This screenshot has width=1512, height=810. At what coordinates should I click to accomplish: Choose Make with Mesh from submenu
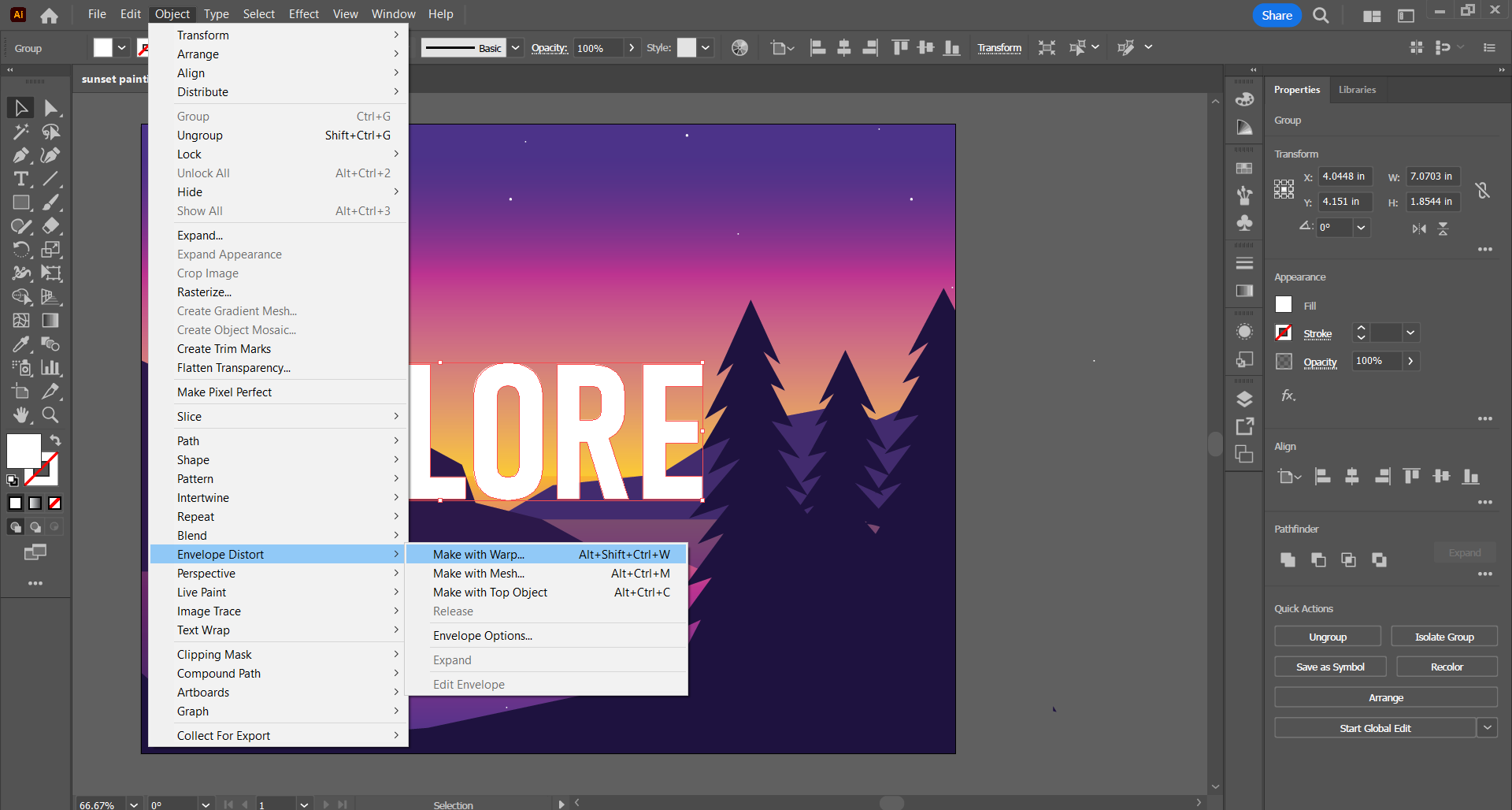click(x=478, y=574)
